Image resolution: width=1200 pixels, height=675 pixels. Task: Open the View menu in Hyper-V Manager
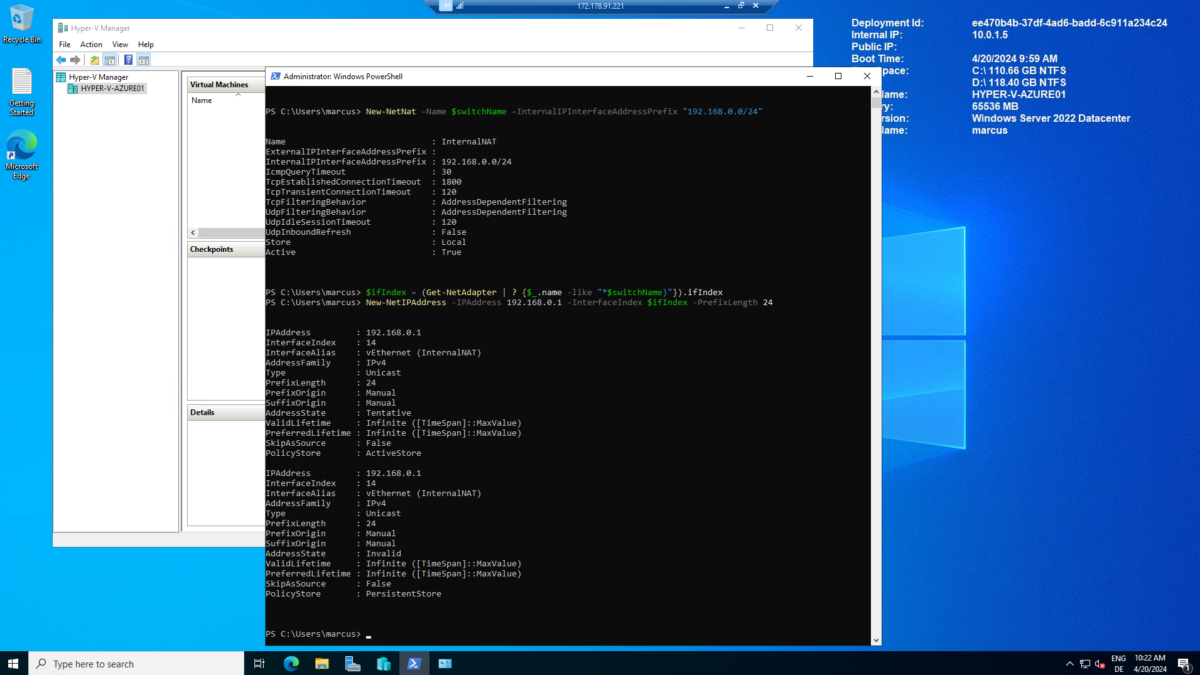tap(120, 44)
